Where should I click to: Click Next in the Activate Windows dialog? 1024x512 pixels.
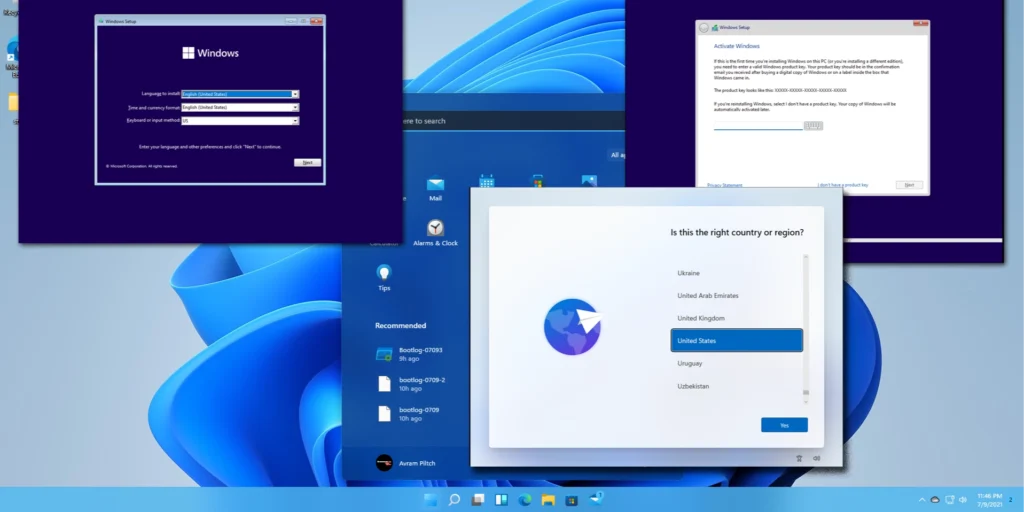pos(909,185)
